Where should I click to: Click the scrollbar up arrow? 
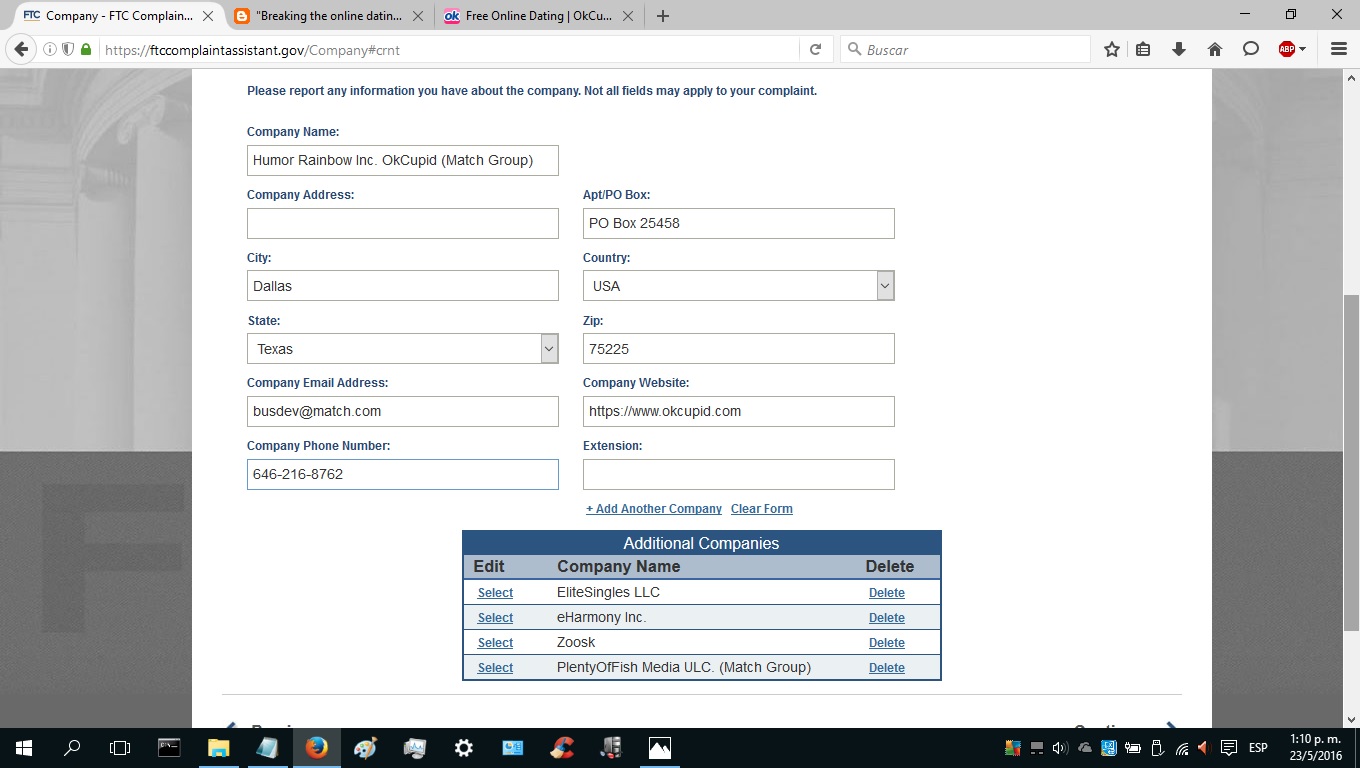click(1351, 78)
